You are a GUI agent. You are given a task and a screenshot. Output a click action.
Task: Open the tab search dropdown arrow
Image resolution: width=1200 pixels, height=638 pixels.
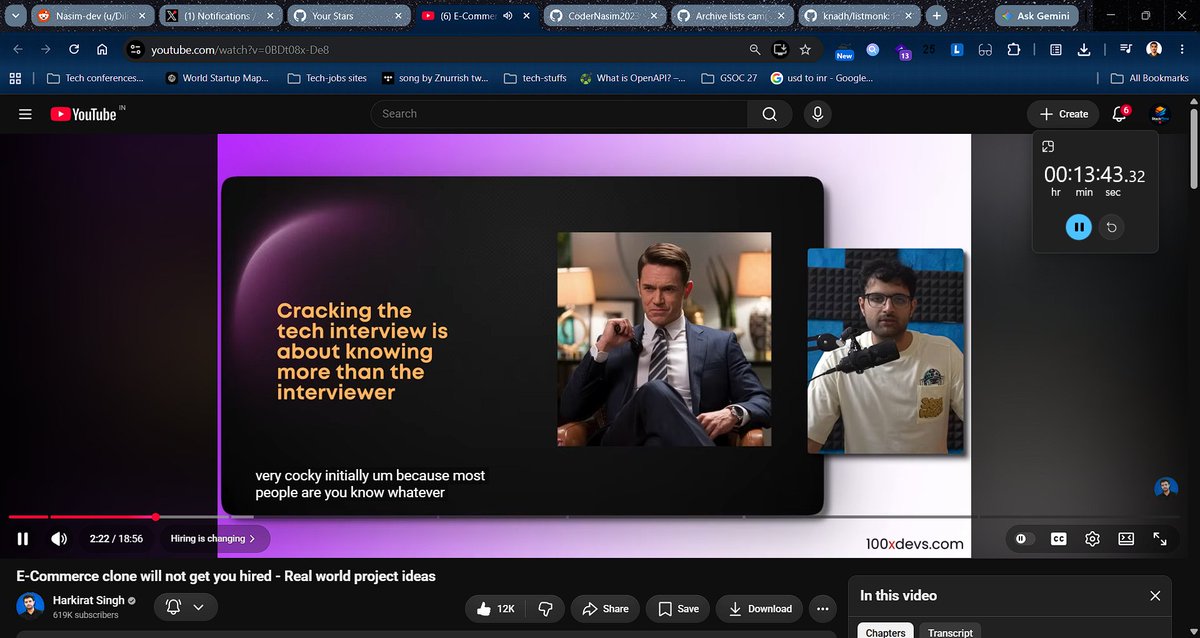(x=15, y=16)
